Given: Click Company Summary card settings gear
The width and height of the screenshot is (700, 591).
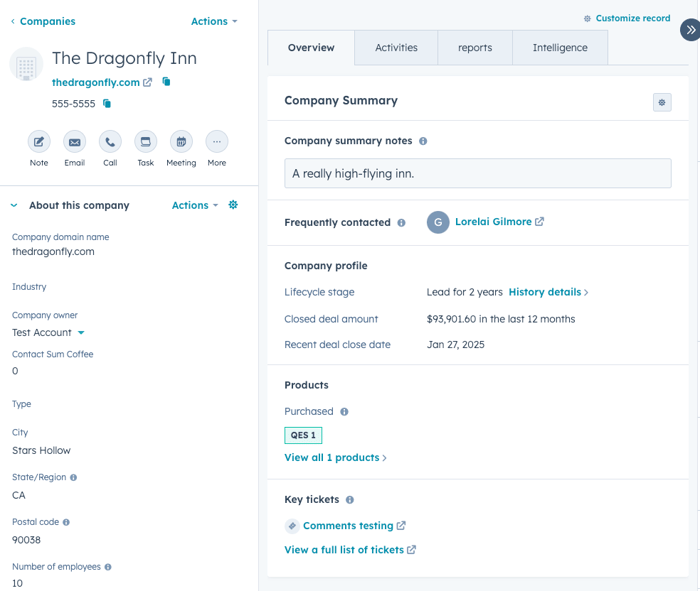Looking at the screenshot, I should [x=662, y=102].
